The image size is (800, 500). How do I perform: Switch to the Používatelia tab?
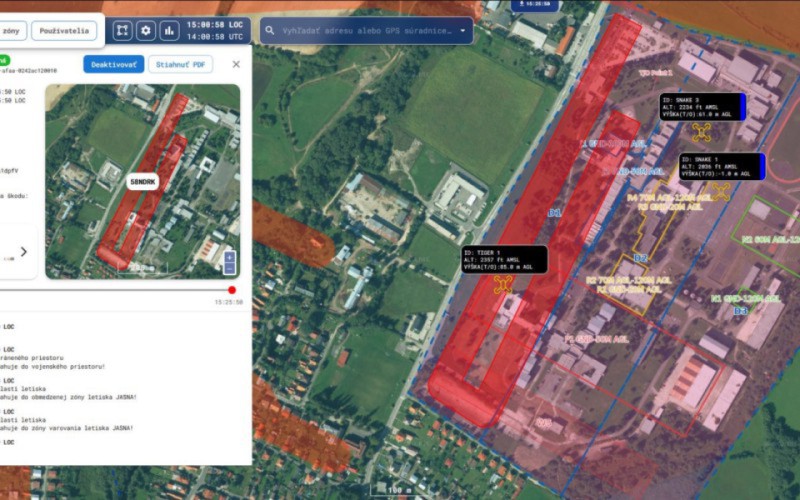pos(64,30)
